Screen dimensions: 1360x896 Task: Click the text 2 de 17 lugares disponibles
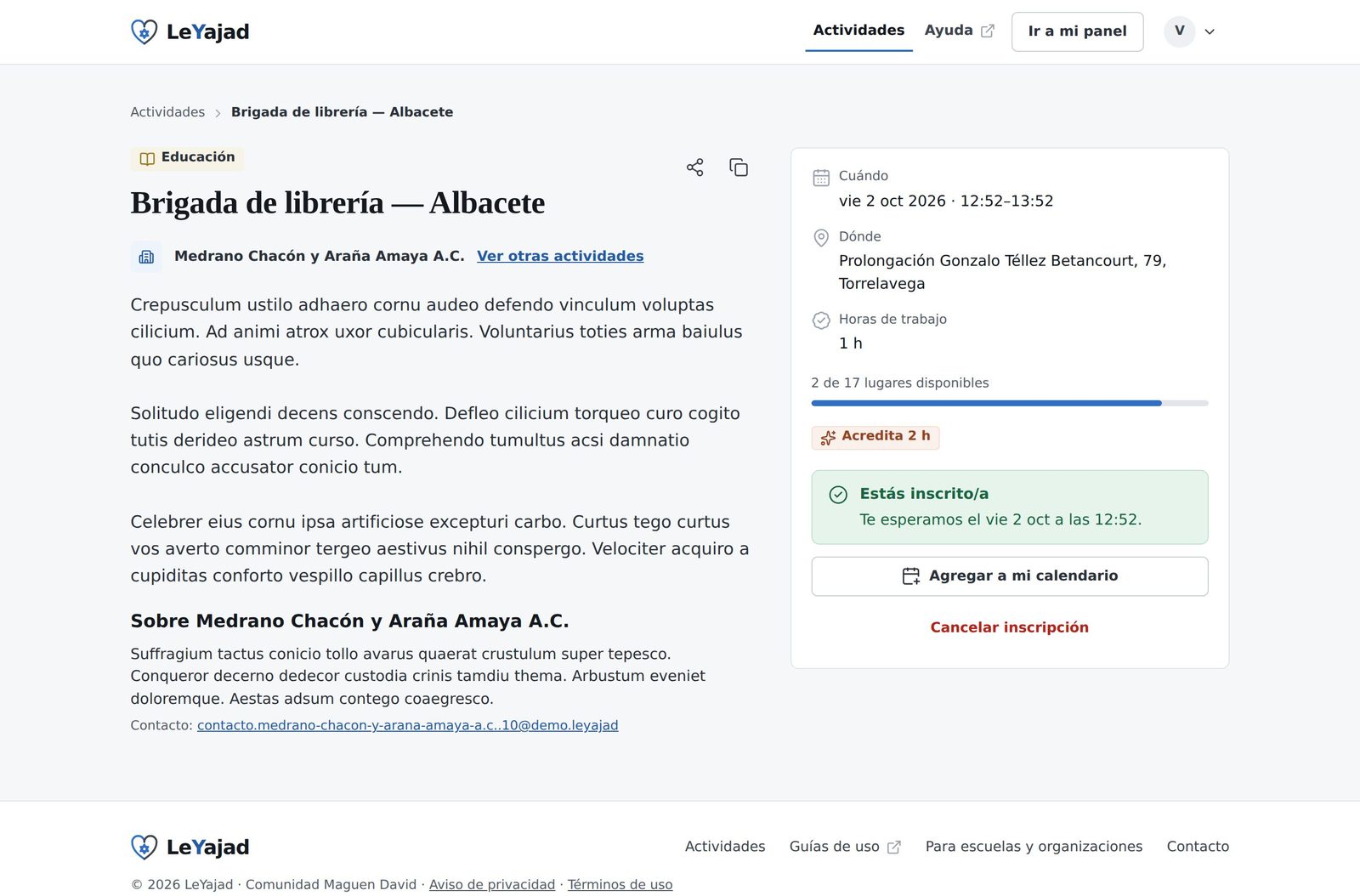tap(900, 383)
